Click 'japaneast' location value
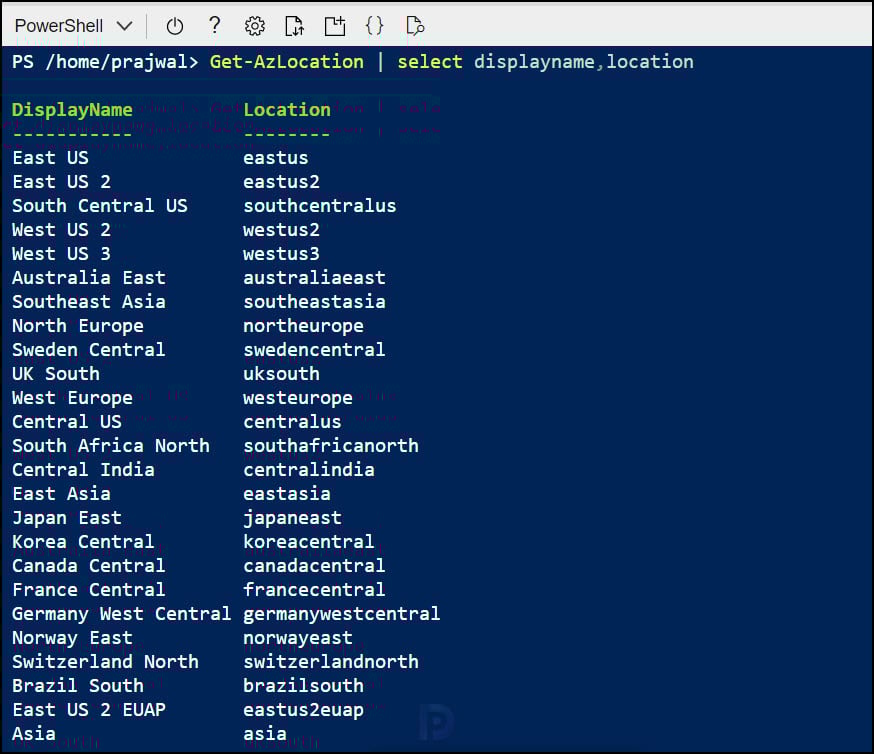The width and height of the screenshot is (874, 754). 292,518
